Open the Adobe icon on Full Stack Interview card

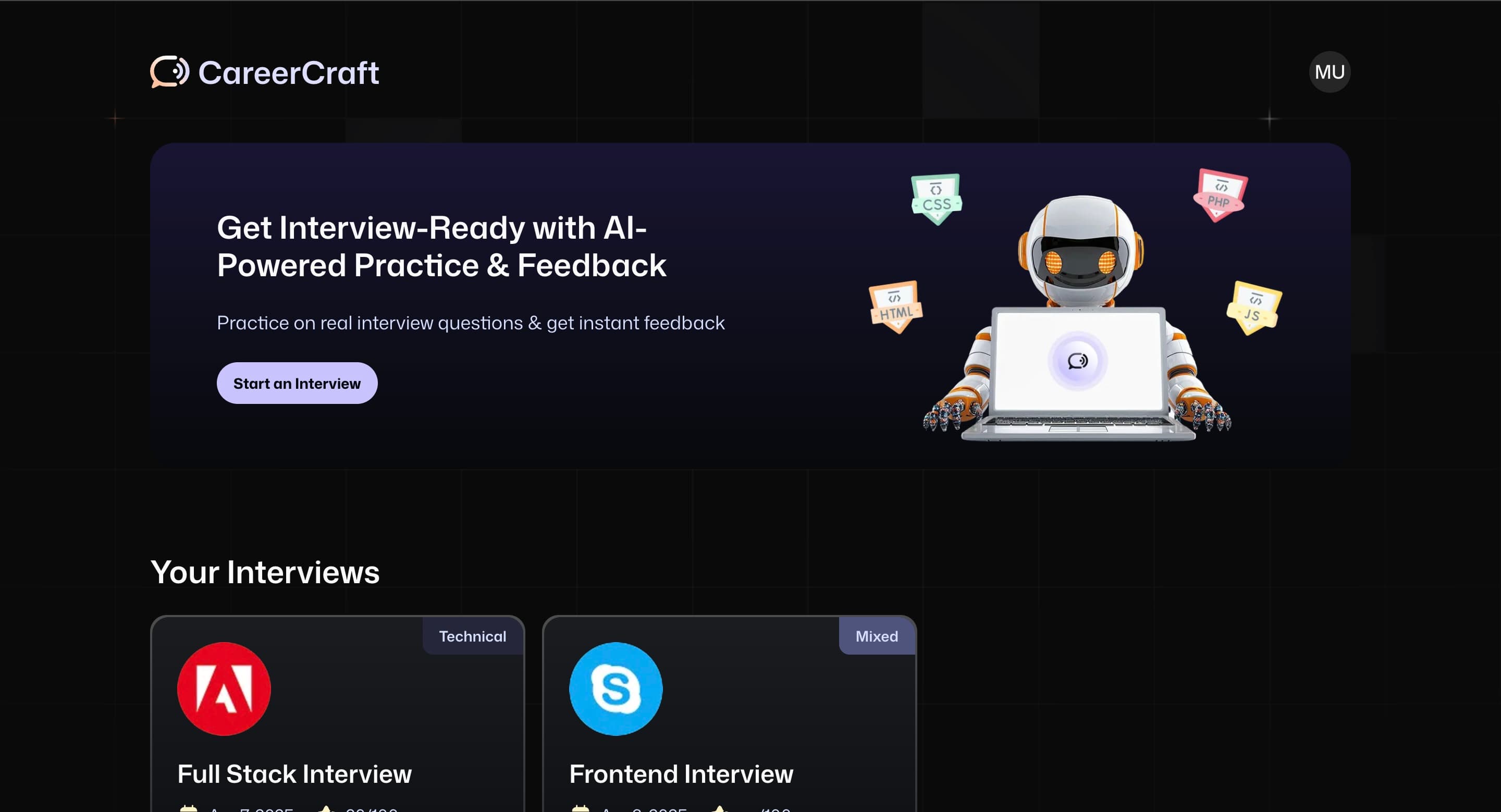[224, 688]
